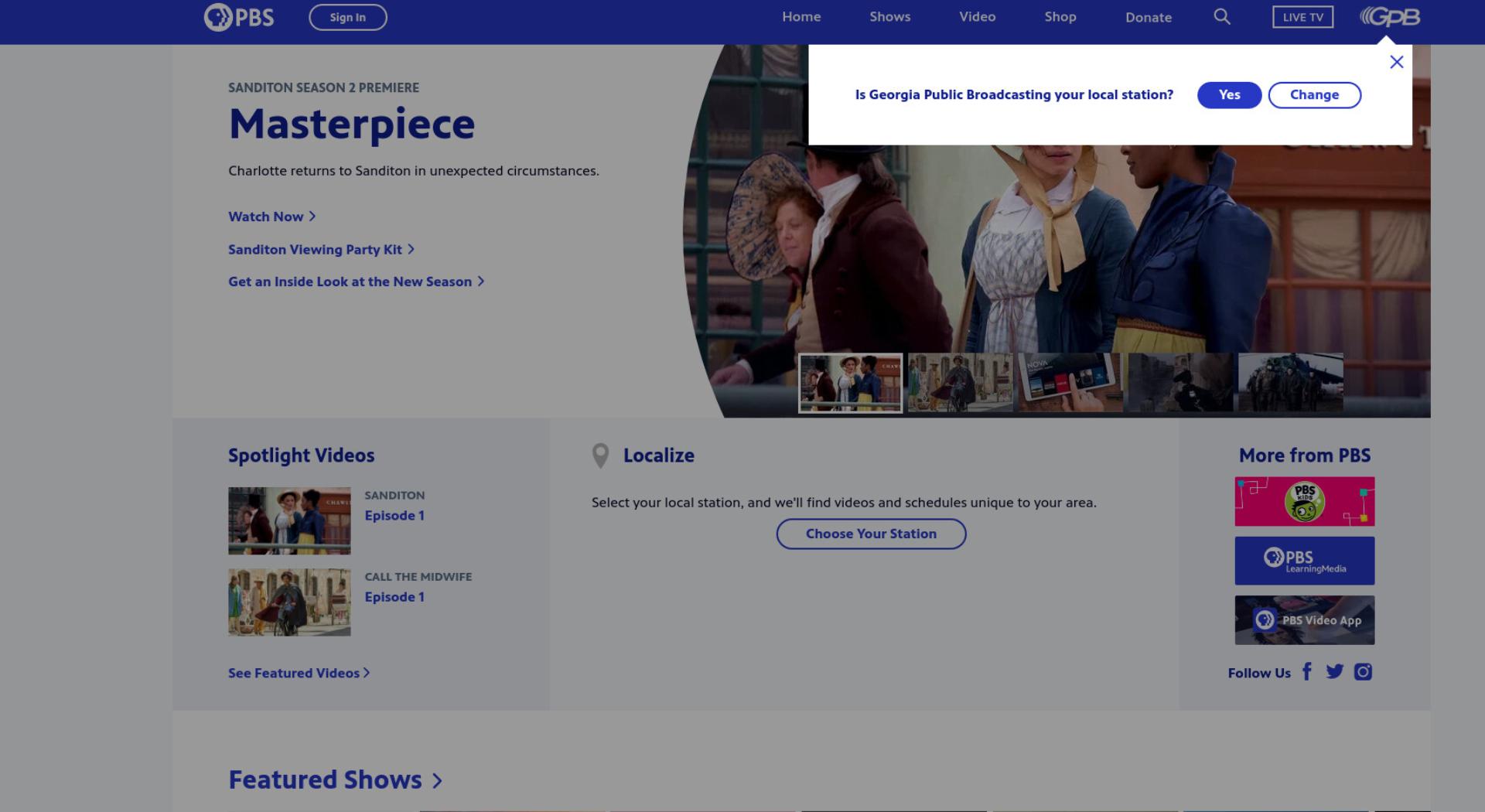
Task: Open the PBS Kids tile
Action: tap(1305, 501)
